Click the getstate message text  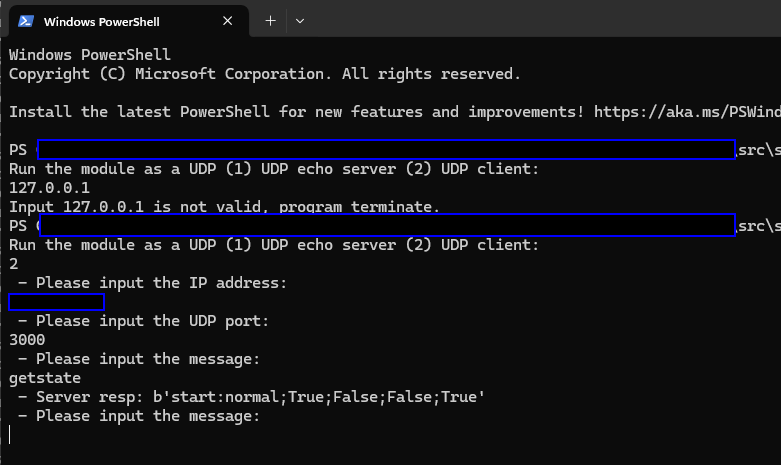pos(45,378)
